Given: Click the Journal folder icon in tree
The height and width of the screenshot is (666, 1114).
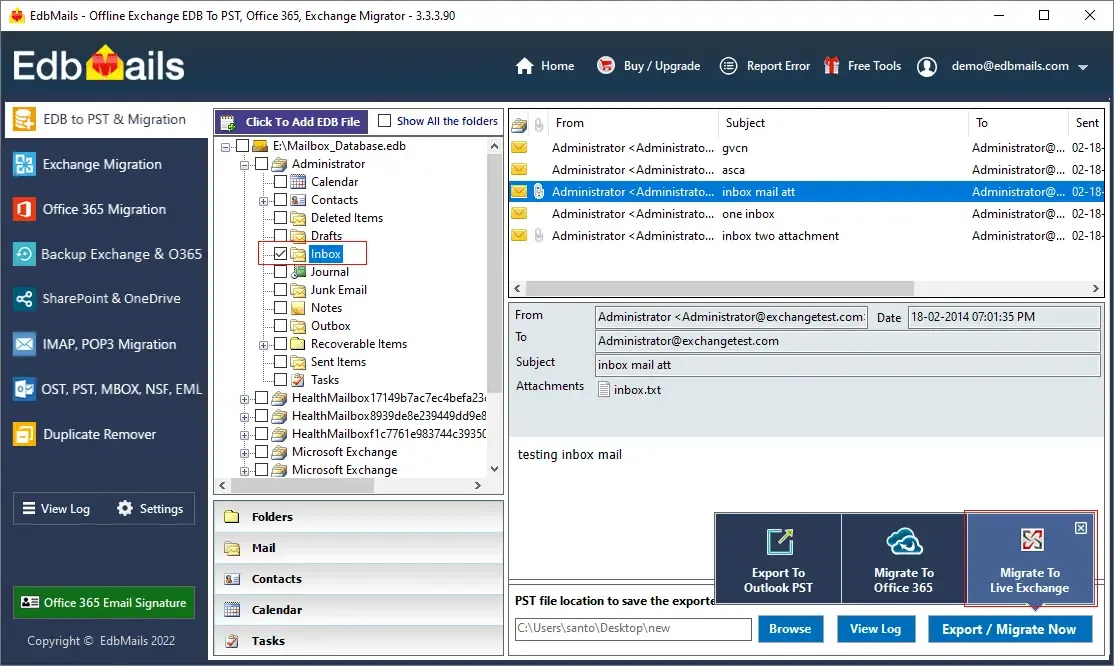Looking at the screenshot, I should pyautogui.click(x=298, y=272).
